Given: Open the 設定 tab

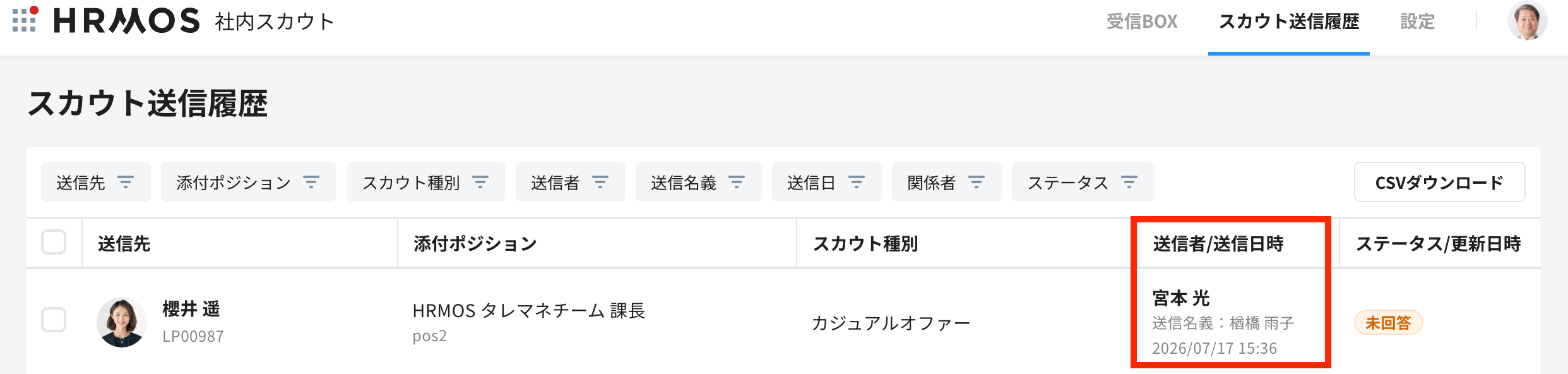Looking at the screenshot, I should click(1418, 22).
